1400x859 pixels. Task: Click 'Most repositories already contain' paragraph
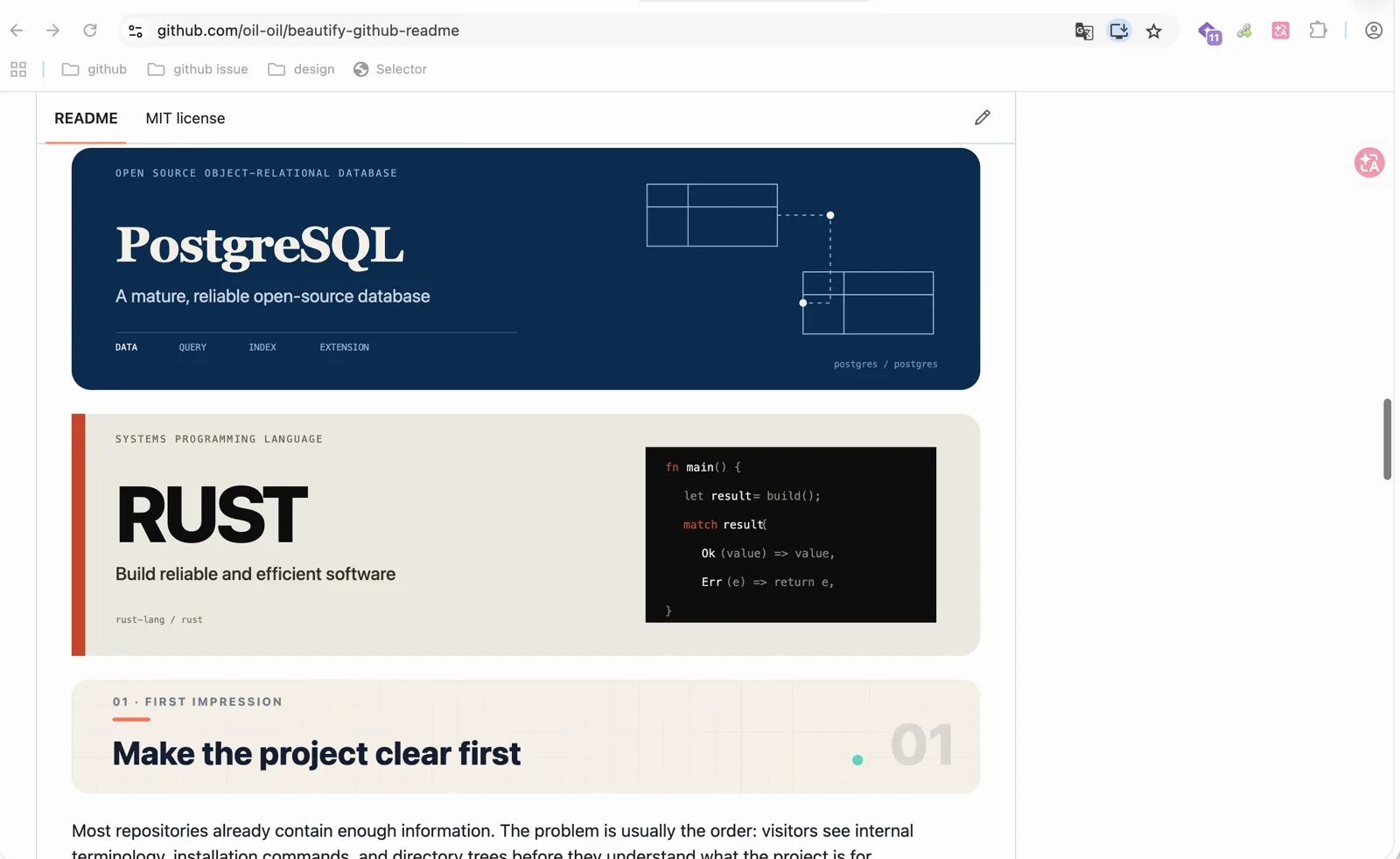[x=493, y=842]
